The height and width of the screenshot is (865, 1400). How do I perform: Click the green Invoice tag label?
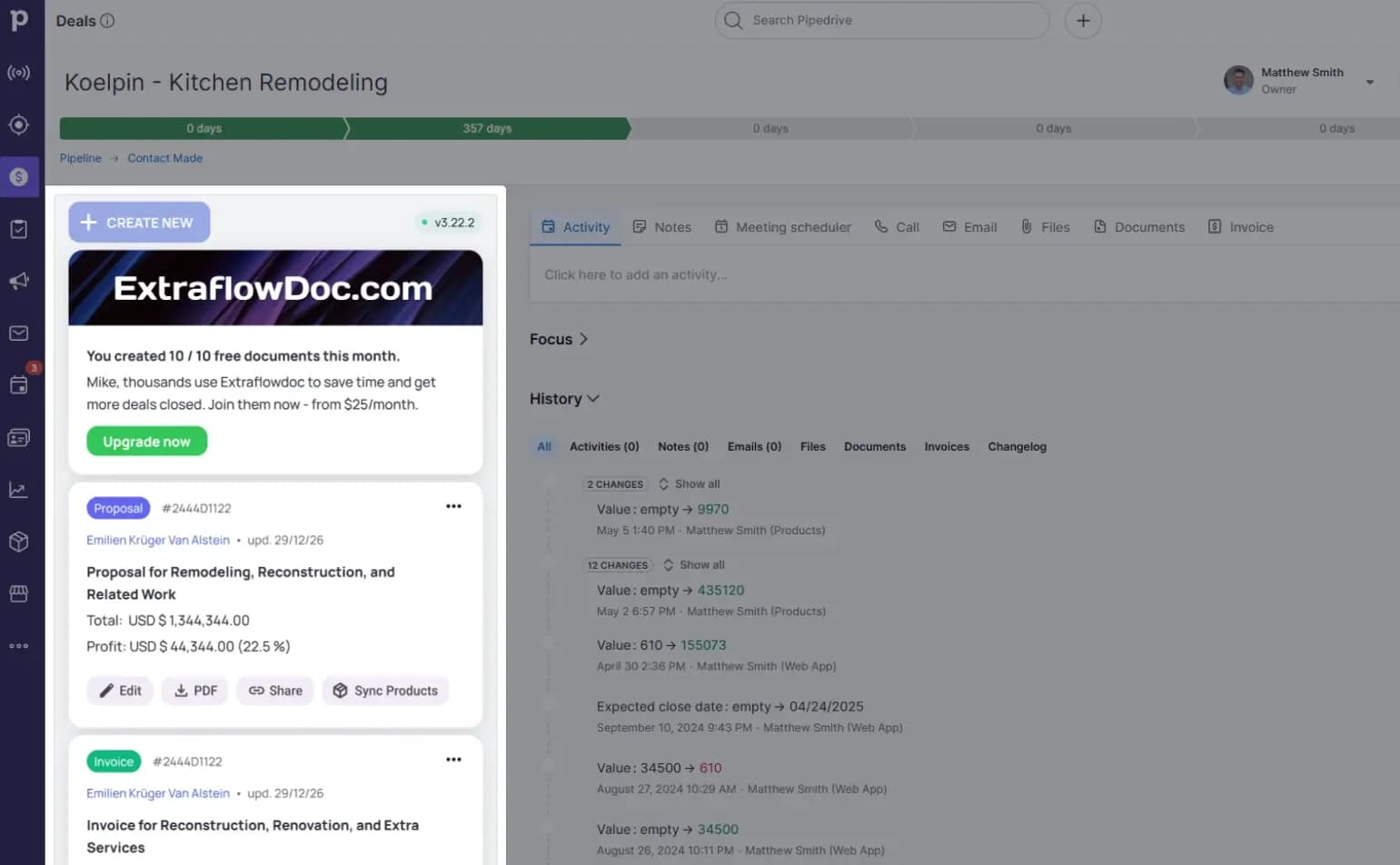[114, 761]
